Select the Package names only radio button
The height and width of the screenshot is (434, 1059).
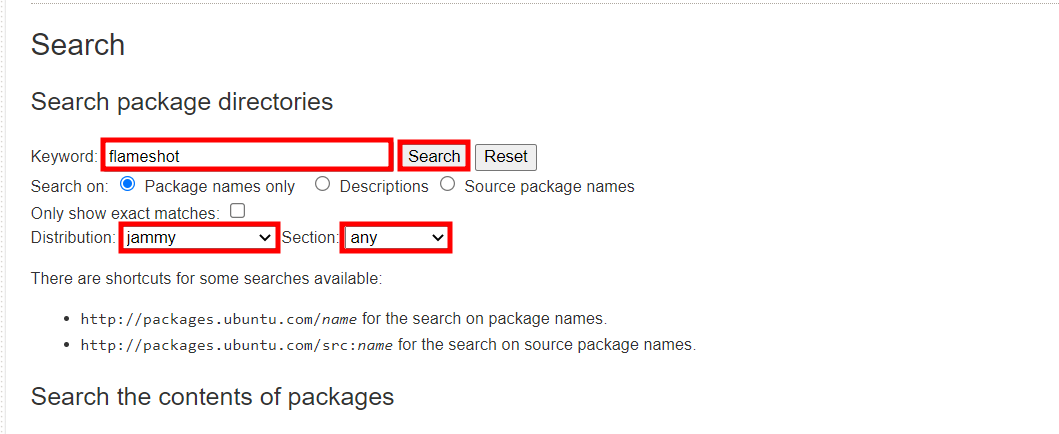[x=127, y=184]
